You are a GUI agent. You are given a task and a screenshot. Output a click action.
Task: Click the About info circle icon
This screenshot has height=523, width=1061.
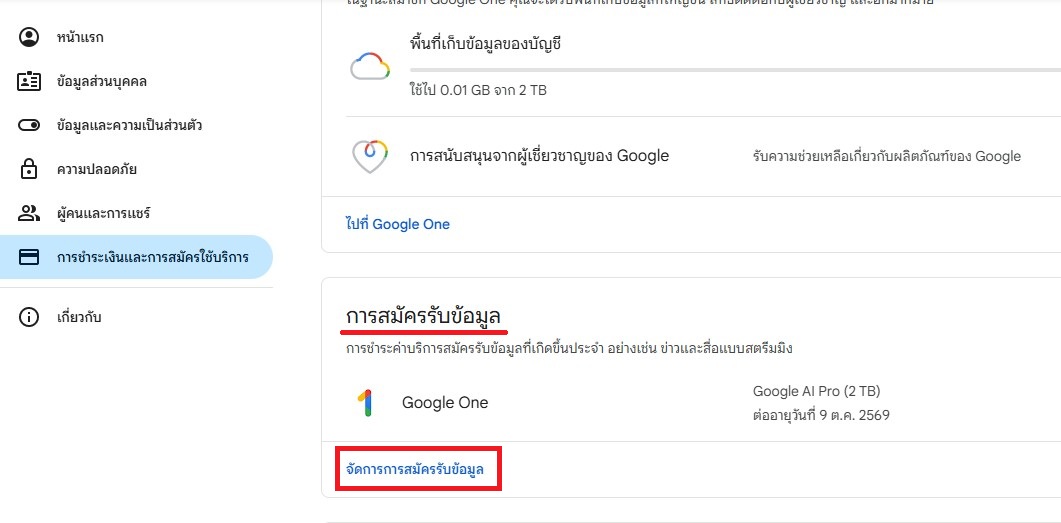click(x=29, y=318)
